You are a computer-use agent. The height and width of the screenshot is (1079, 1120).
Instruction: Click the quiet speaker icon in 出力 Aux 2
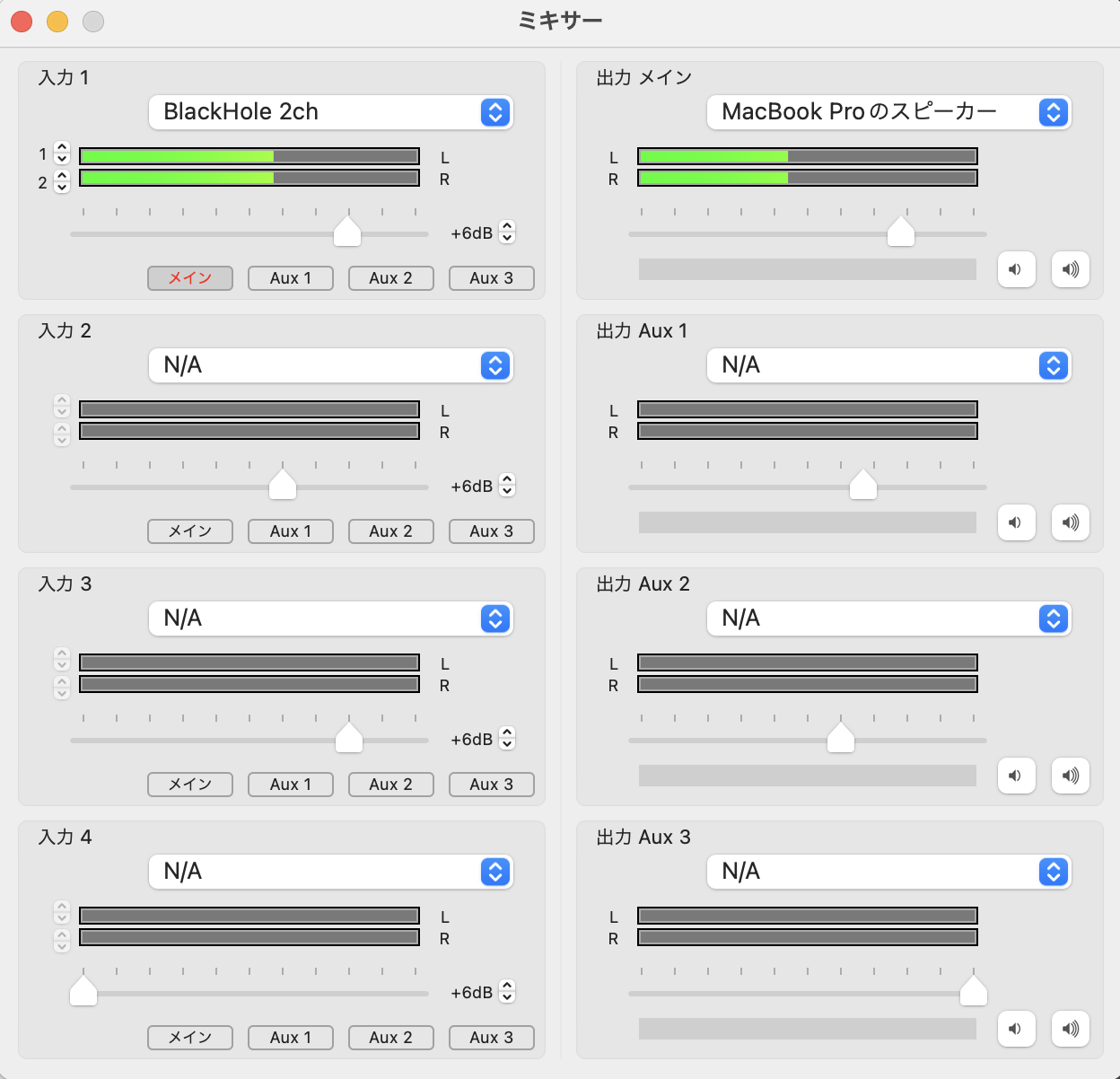pyautogui.click(x=1016, y=776)
